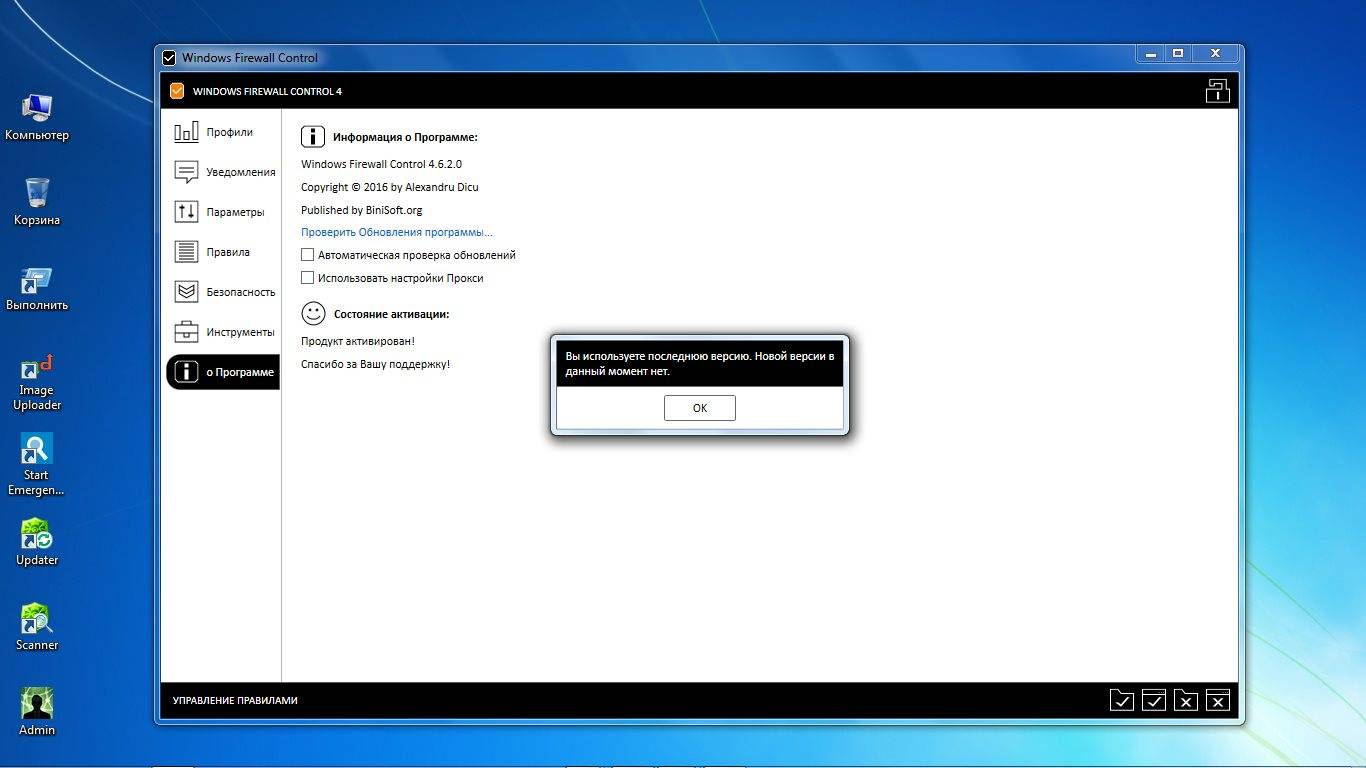This screenshot has width=1366, height=768.
Task: Enable Автоматическая проверка обновлений checkbox
Action: 308,255
